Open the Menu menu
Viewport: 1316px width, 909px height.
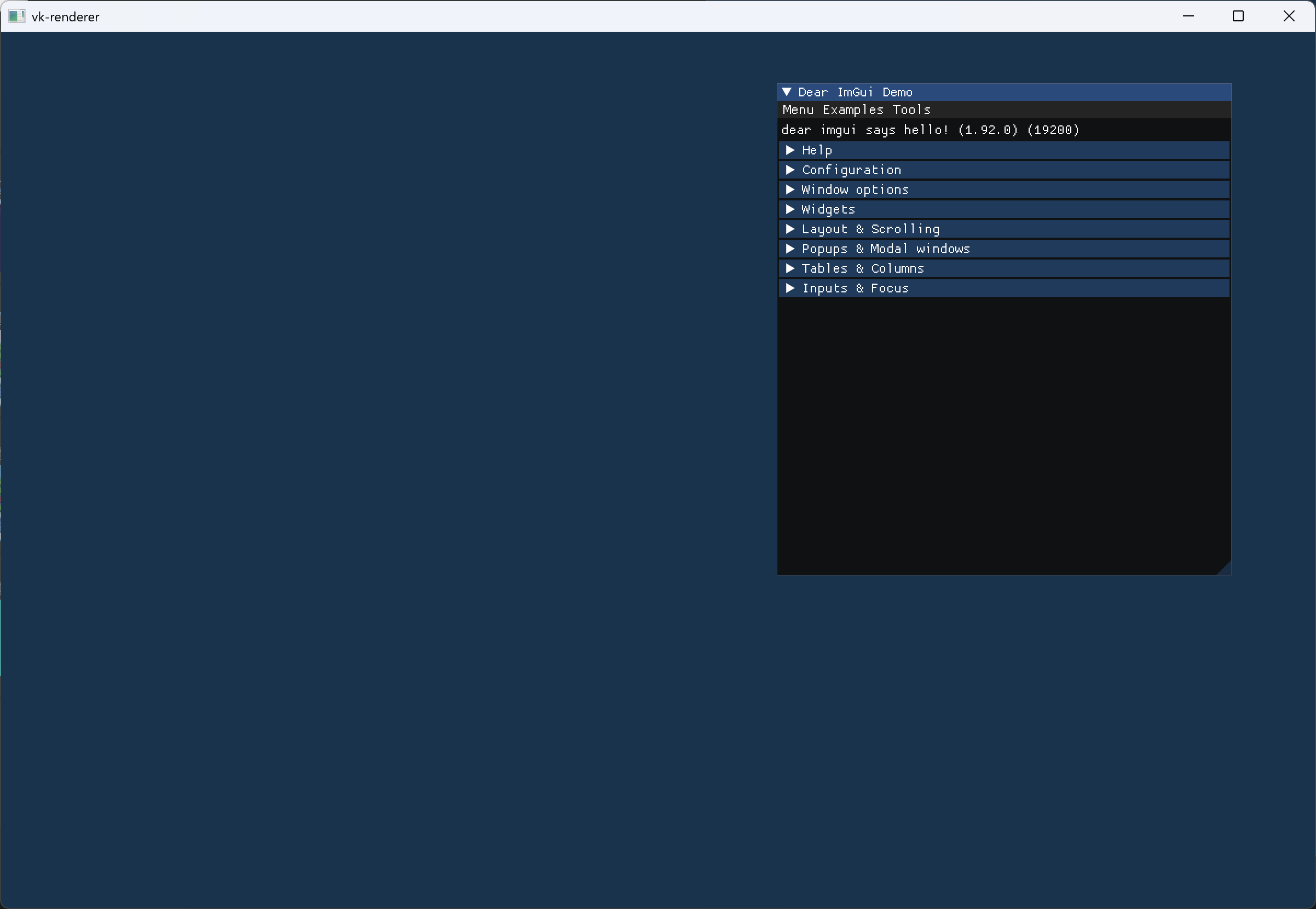[798, 110]
